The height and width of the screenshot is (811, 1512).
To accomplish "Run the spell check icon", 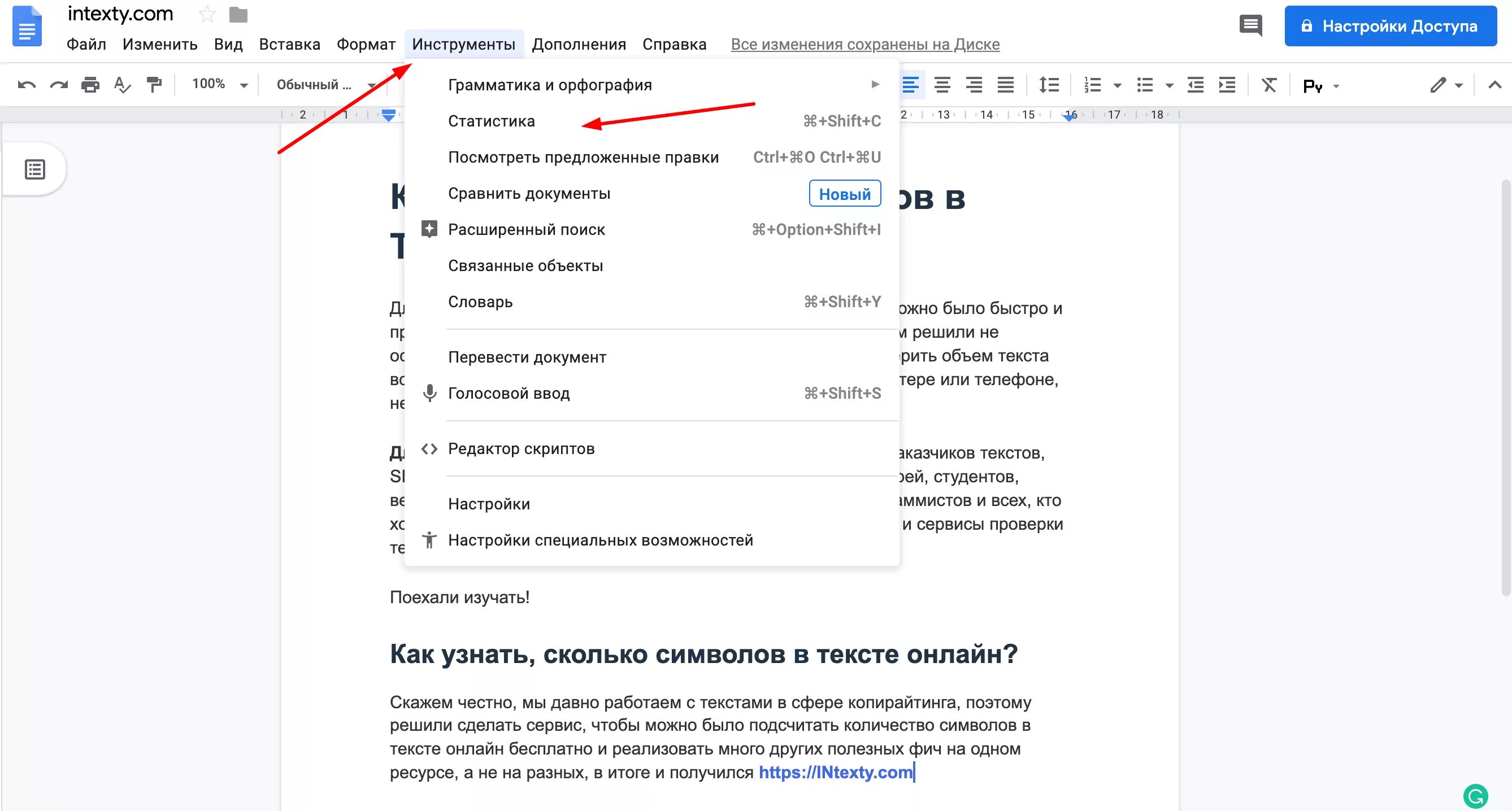I will [122, 85].
